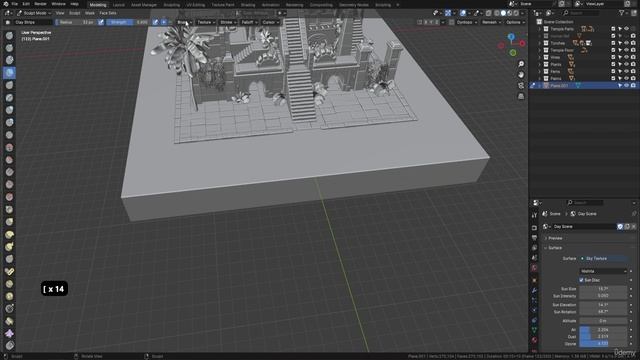Open the Modifier wrench properties tab

point(534,290)
